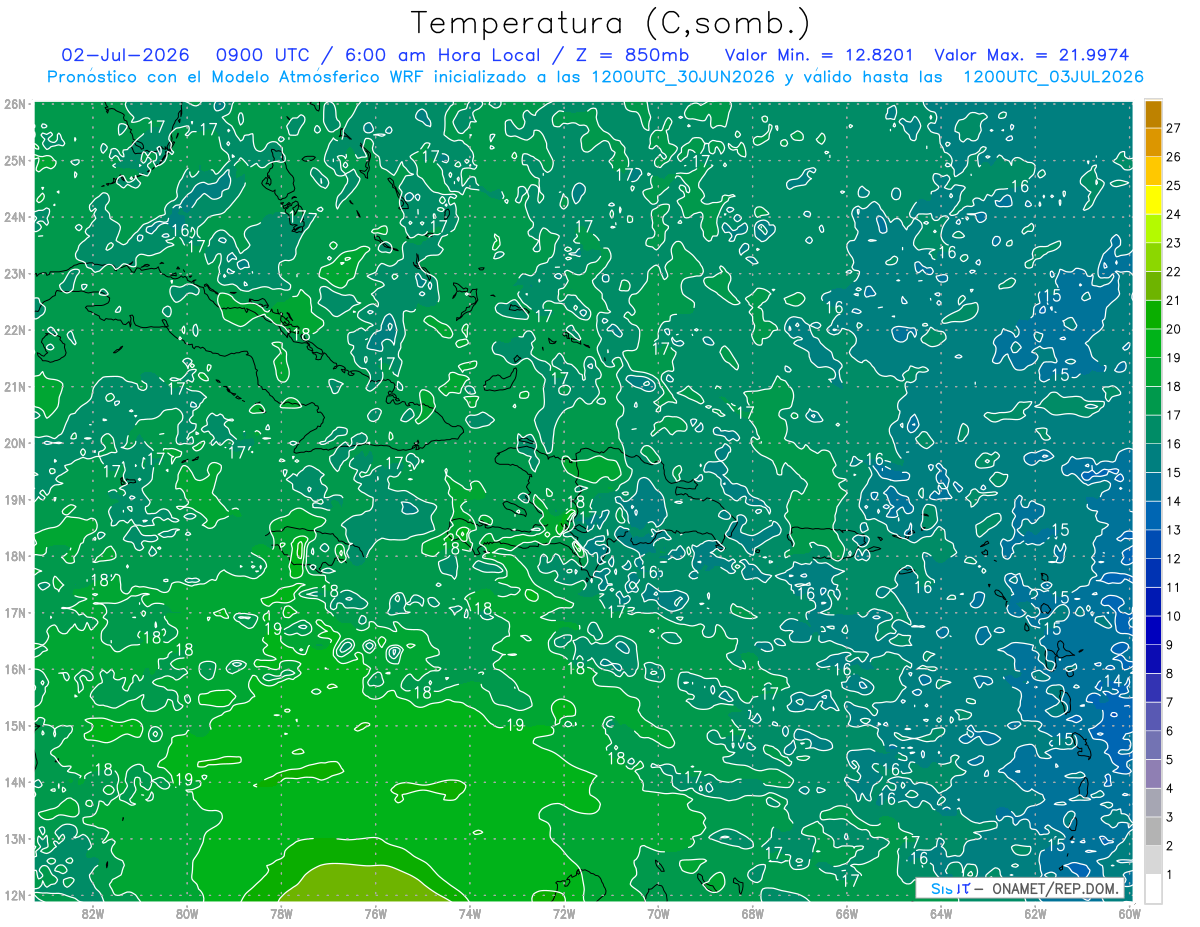Click latitude axis label "15N"
This screenshot has width=1200, height=927.
point(15,725)
